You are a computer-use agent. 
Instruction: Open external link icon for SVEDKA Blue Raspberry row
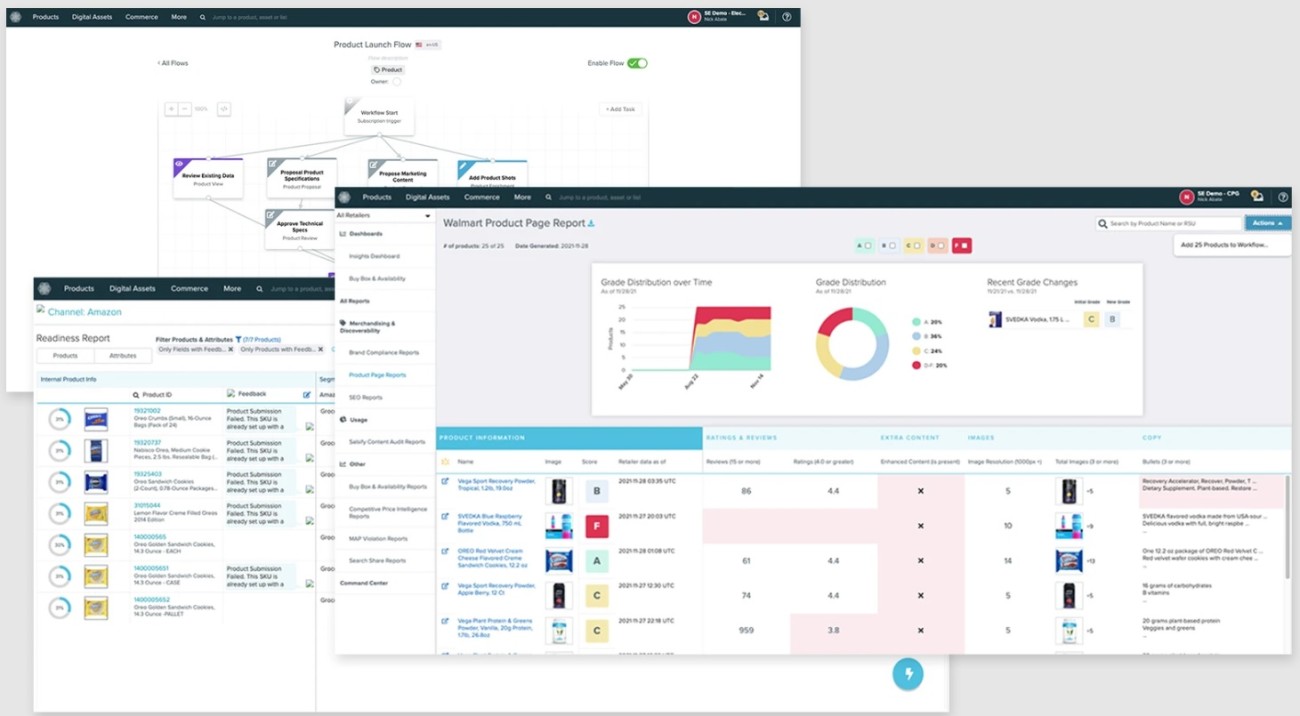[445, 517]
